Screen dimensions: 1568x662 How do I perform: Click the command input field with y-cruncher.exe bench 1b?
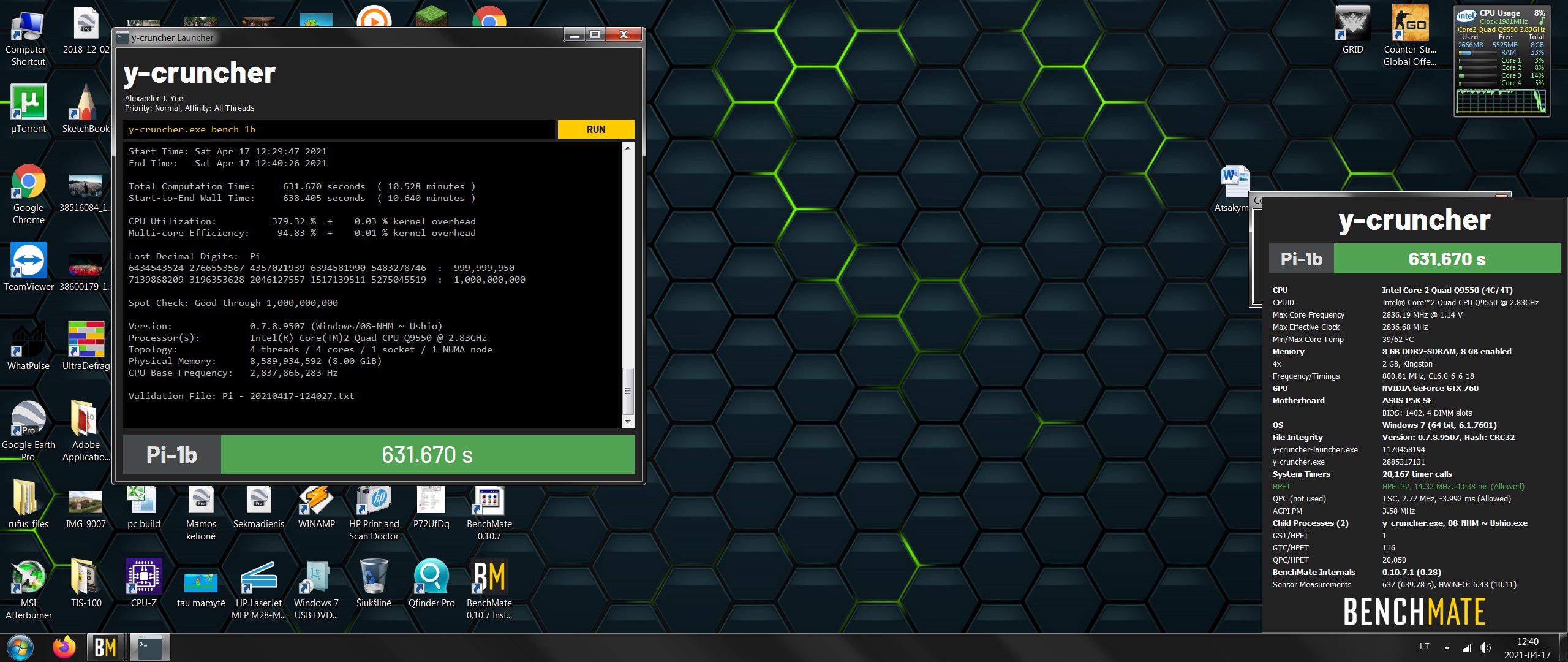tap(339, 129)
